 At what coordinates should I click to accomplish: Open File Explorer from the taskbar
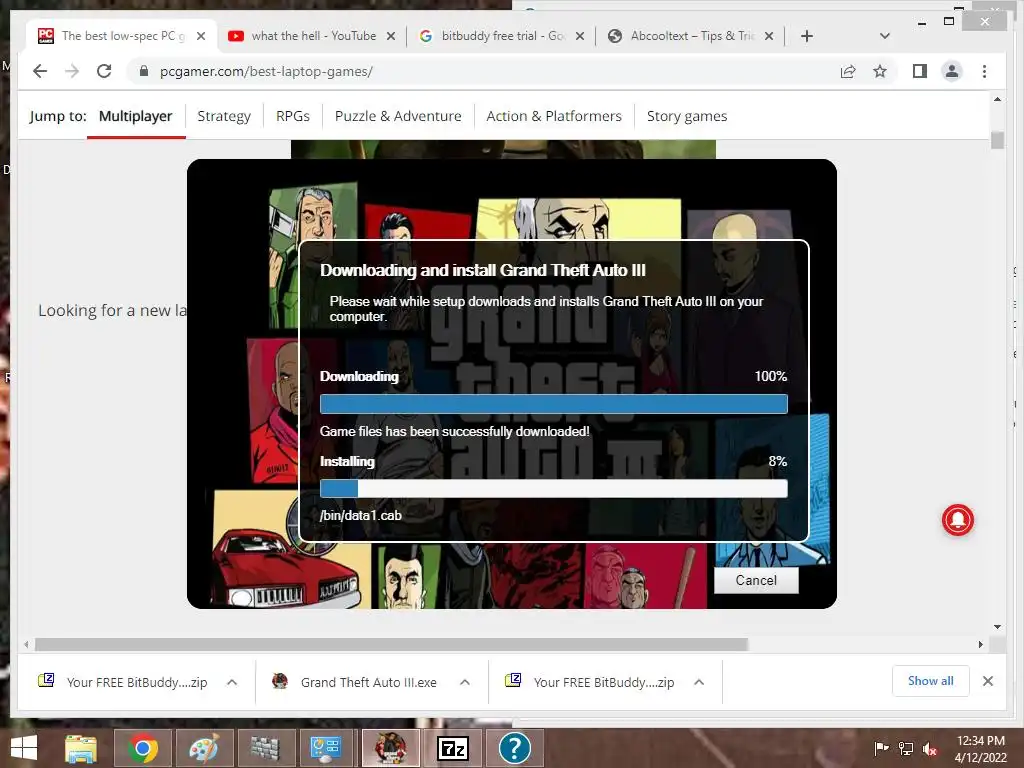coord(81,748)
